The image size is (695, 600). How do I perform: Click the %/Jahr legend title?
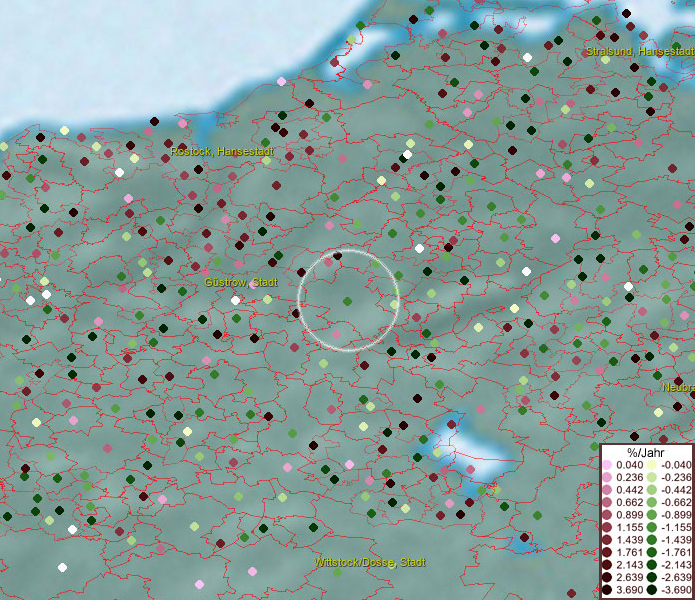coord(646,453)
